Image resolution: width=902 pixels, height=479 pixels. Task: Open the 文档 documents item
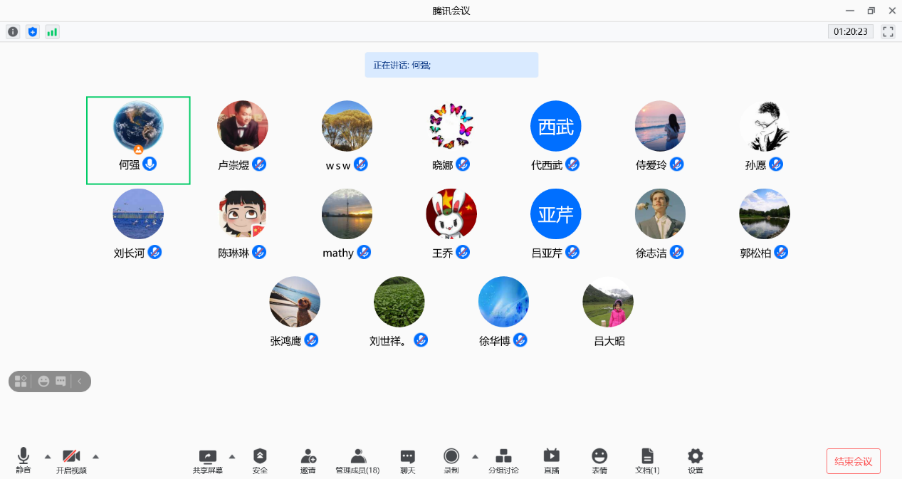click(647, 460)
